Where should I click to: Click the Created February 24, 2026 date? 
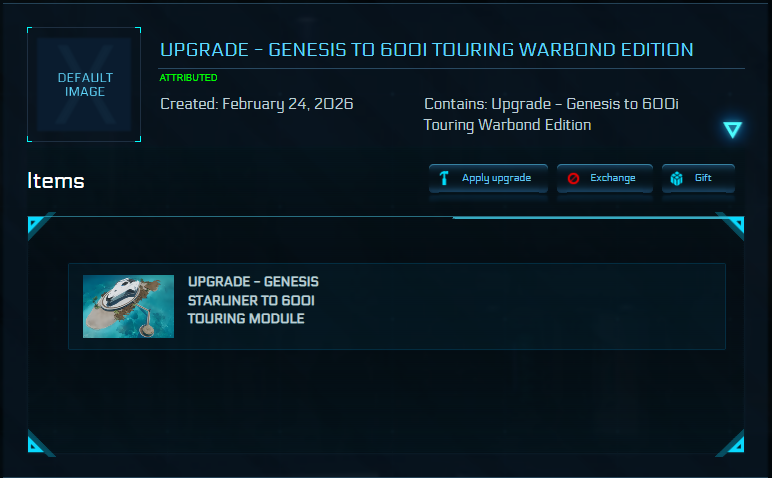(x=257, y=104)
